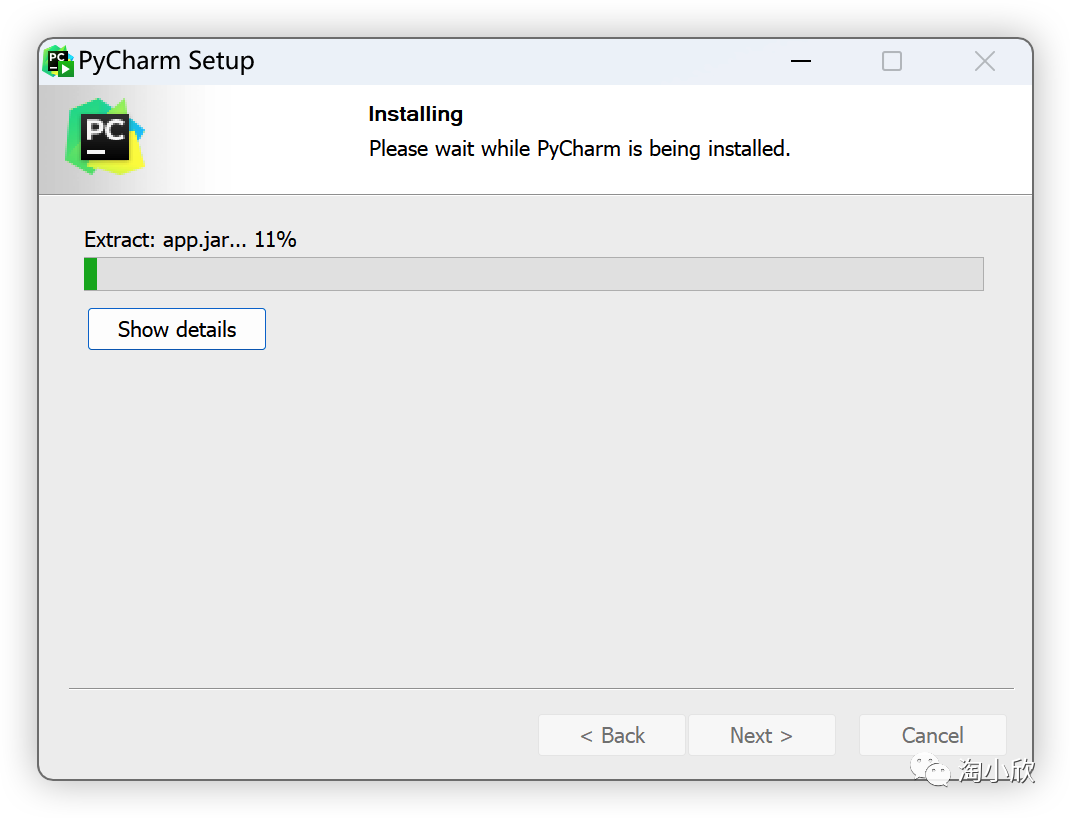Click the "Please wait while PyCharm is being installed" text
The width and height of the screenshot is (1070, 818).
(x=579, y=149)
